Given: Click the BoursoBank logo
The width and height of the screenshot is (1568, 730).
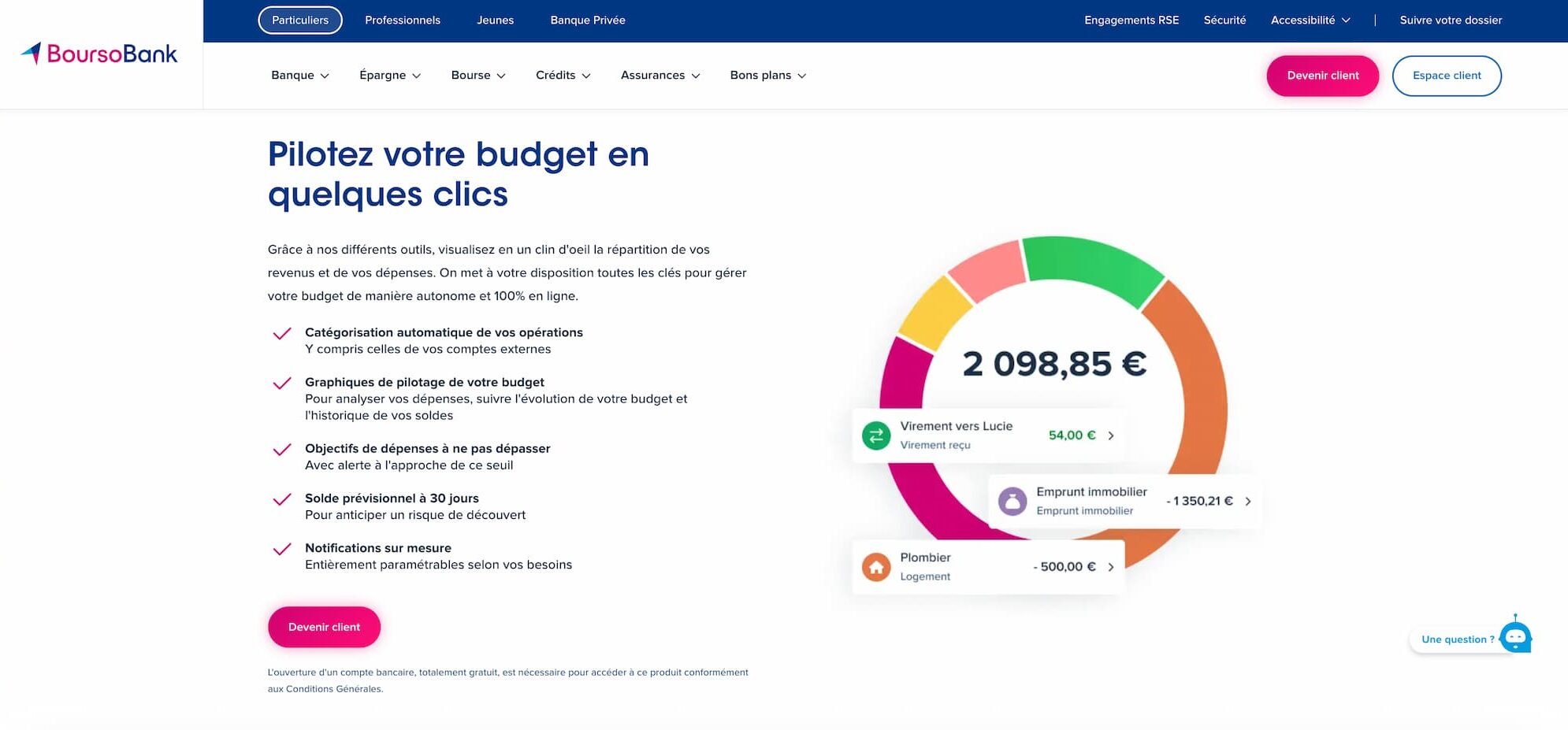Looking at the screenshot, I should [x=99, y=54].
